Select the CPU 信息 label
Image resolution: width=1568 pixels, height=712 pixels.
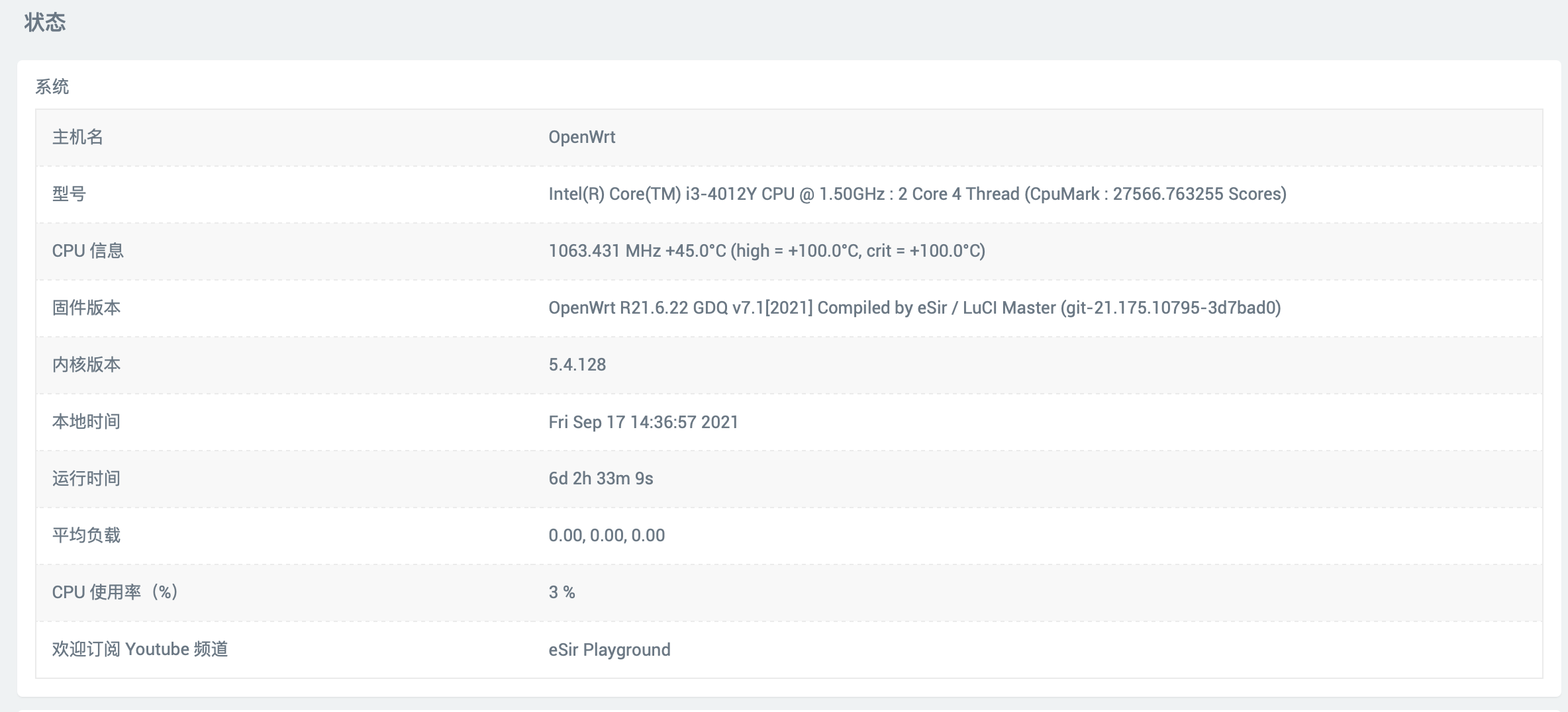pyautogui.click(x=88, y=251)
